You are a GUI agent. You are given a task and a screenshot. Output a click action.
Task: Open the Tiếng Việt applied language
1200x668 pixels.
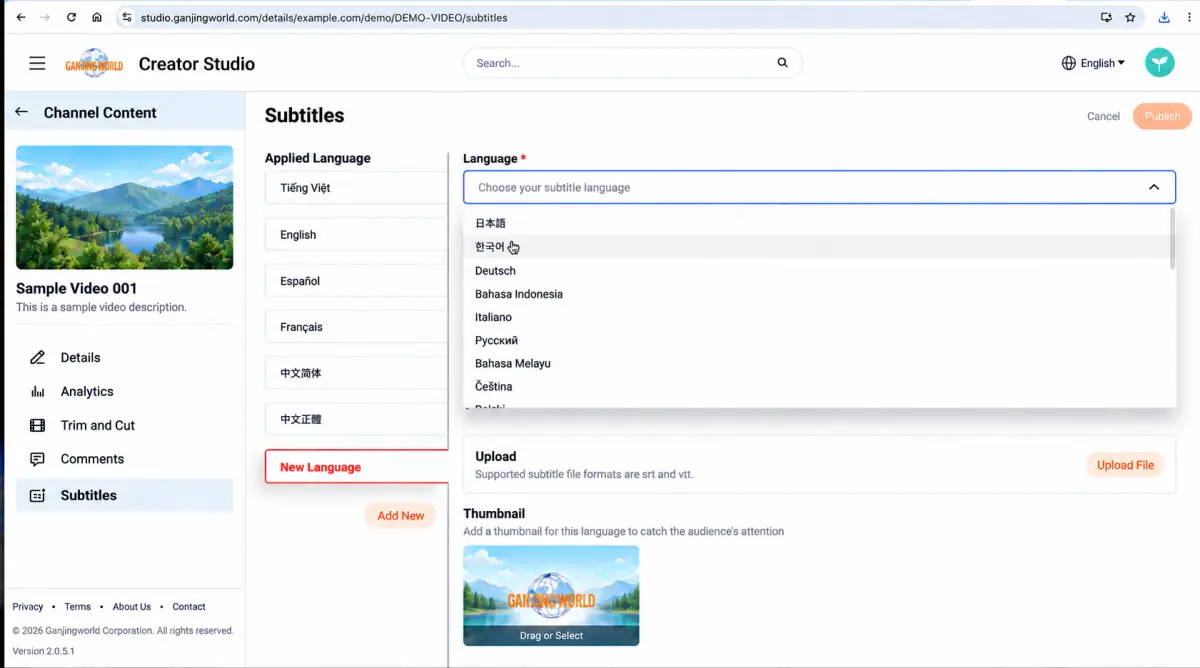pos(356,188)
